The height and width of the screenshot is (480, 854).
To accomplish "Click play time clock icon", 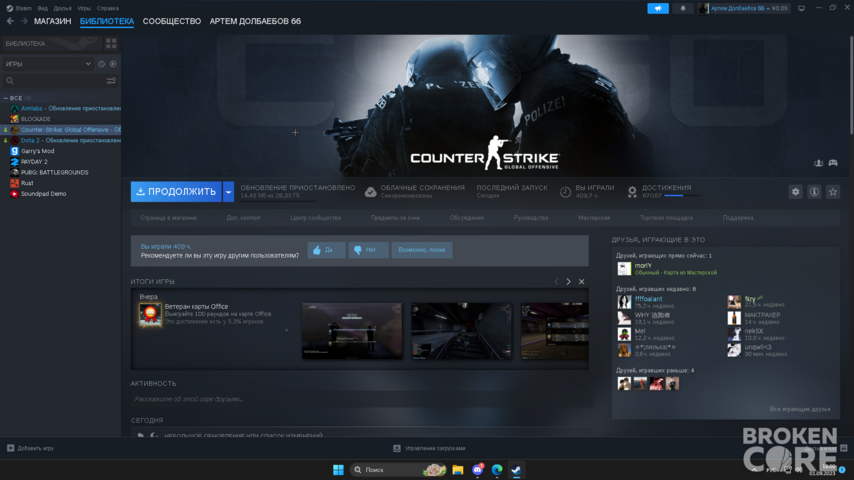I will (x=565, y=192).
